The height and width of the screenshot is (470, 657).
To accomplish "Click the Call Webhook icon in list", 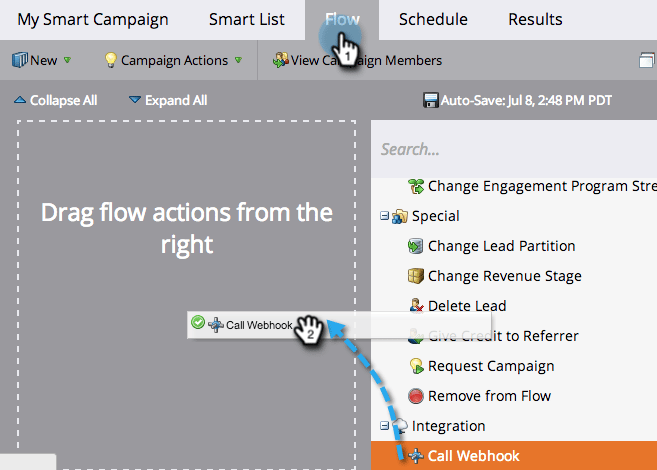I will 416,456.
